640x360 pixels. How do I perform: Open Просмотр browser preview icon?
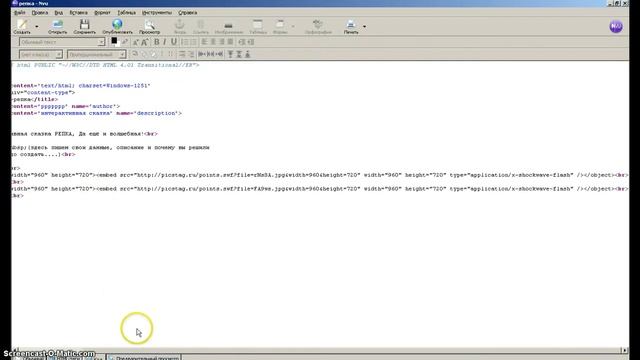click(x=149, y=27)
